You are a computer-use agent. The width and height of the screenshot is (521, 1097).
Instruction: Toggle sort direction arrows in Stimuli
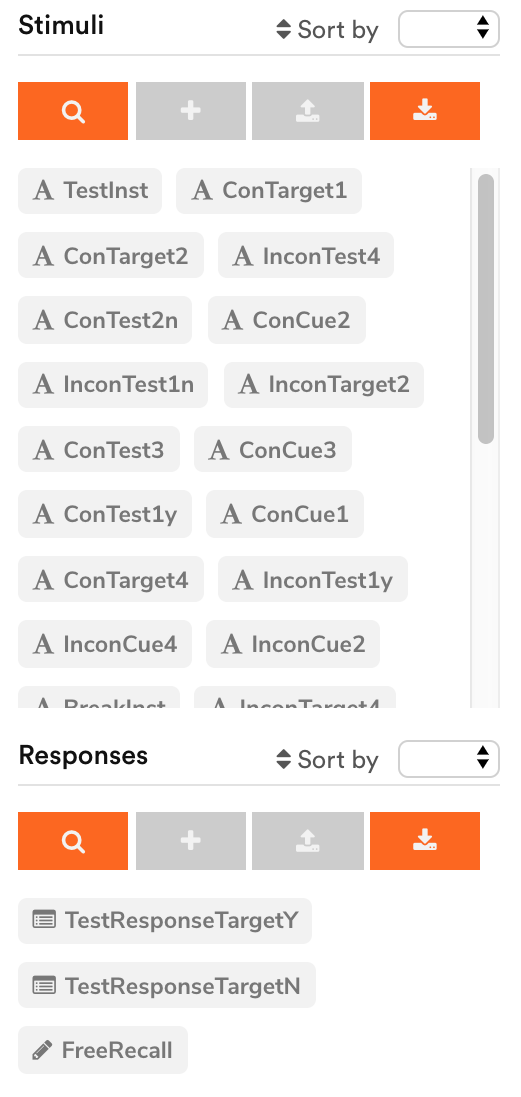coord(283,29)
